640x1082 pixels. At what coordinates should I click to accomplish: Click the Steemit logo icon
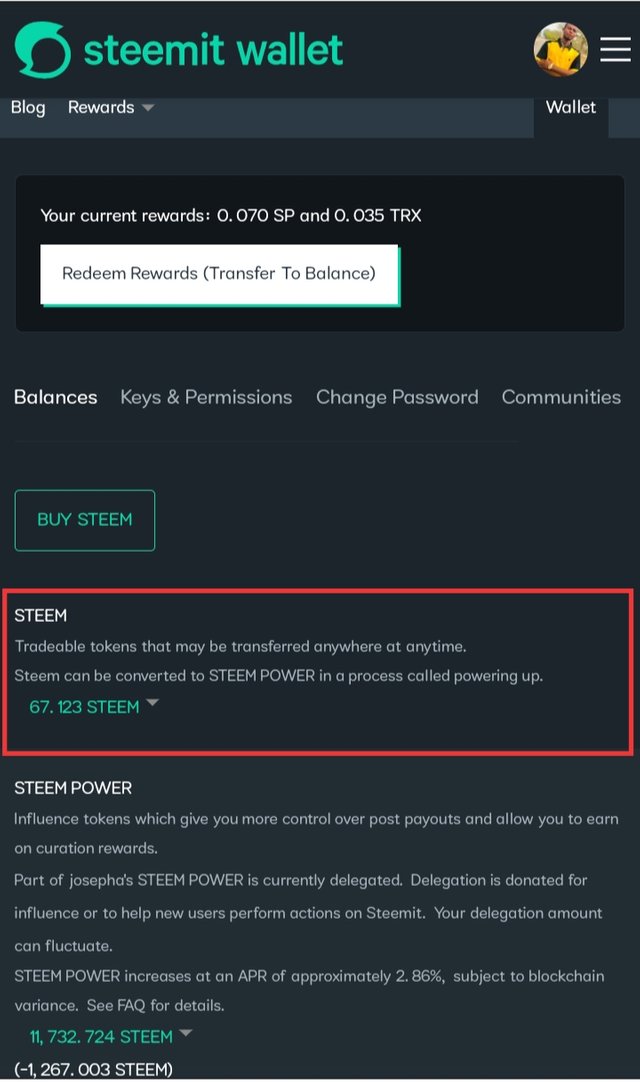[x=42, y=50]
